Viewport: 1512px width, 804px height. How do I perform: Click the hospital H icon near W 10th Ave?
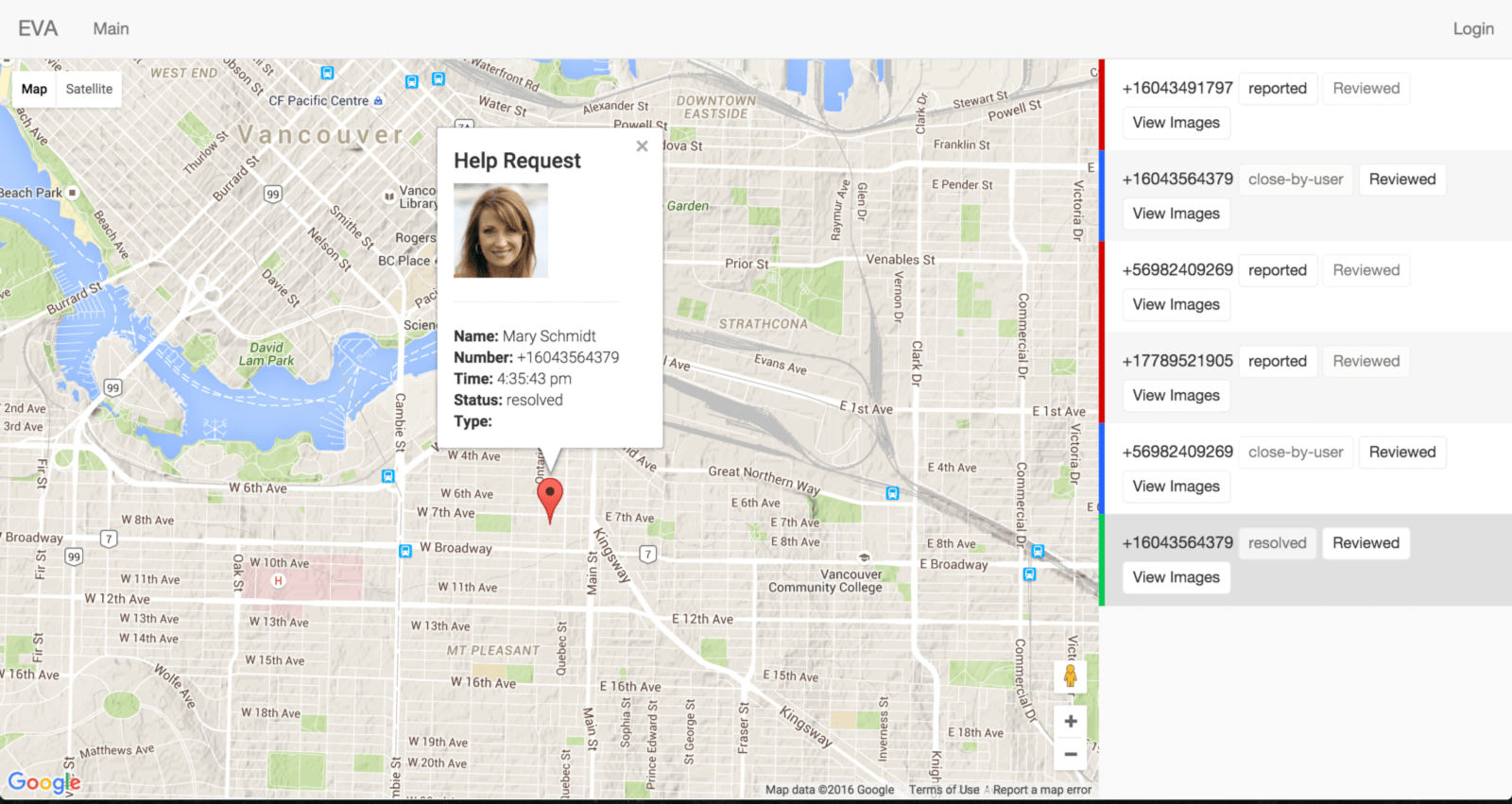click(x=278, y=581)
